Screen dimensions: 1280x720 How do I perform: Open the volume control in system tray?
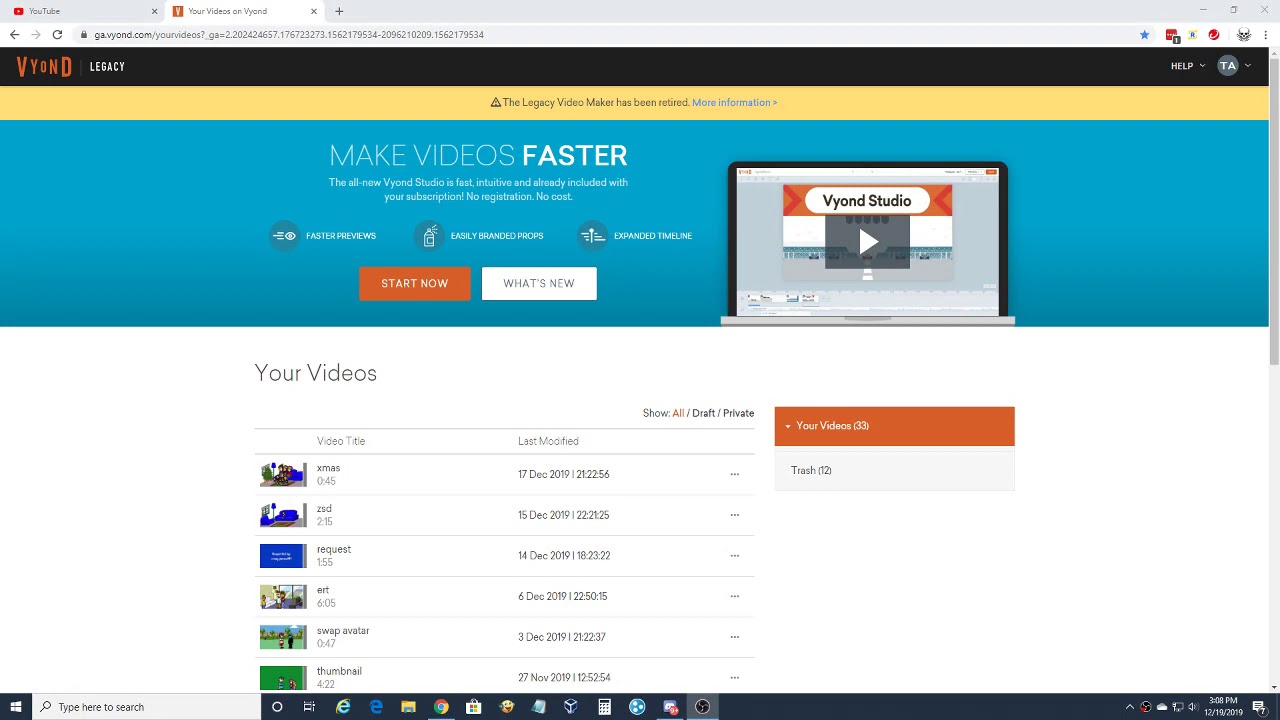(x=1193, y=707)
